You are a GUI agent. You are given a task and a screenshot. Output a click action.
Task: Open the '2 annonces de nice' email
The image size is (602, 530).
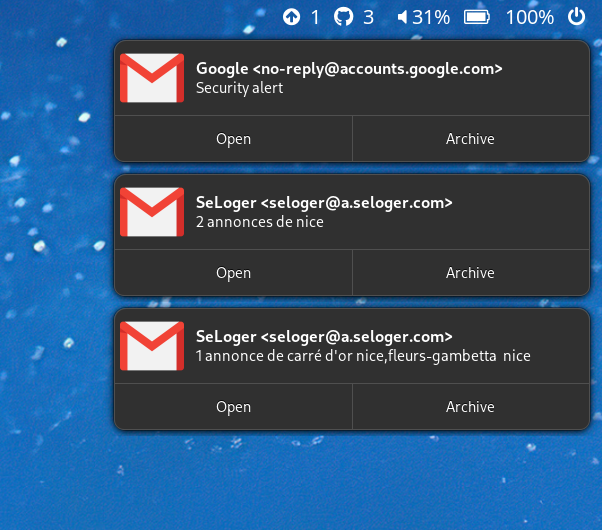point(233,273)
